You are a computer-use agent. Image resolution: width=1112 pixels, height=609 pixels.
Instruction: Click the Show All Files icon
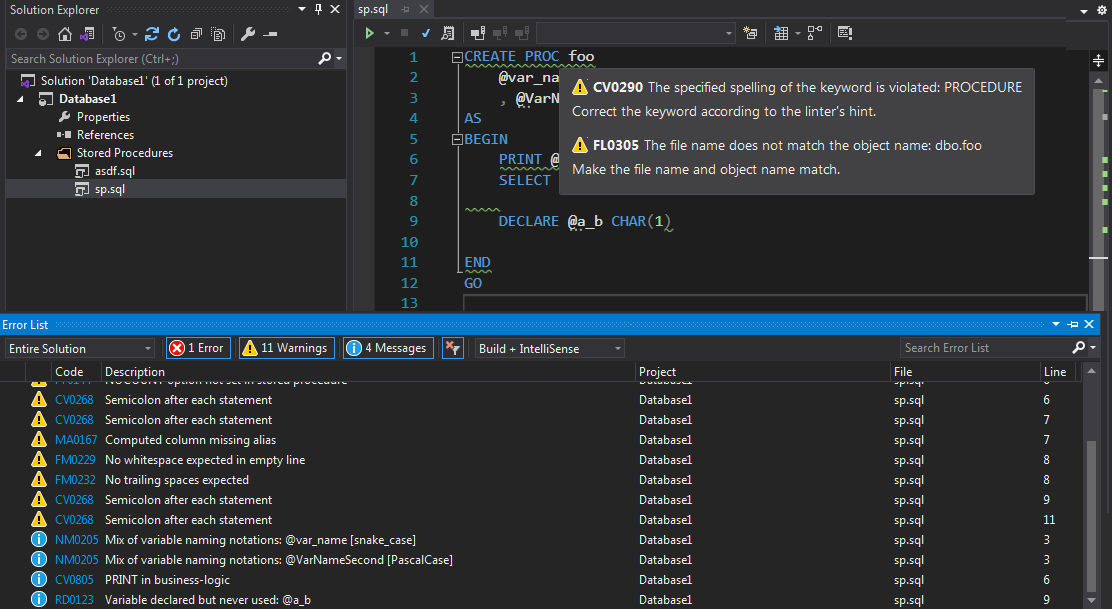[218, 34]
